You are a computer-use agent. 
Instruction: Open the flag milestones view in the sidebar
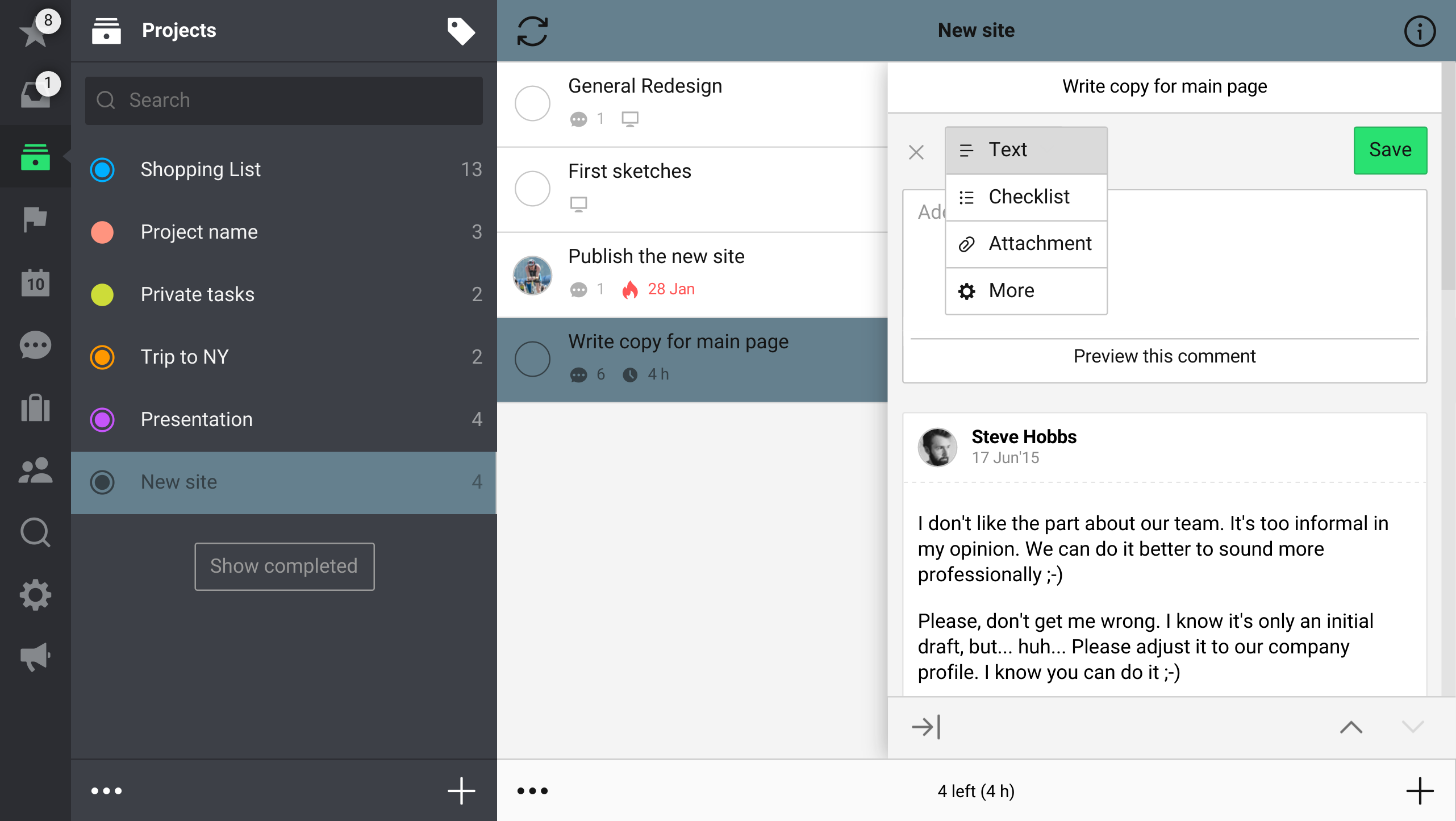(35, 219)
